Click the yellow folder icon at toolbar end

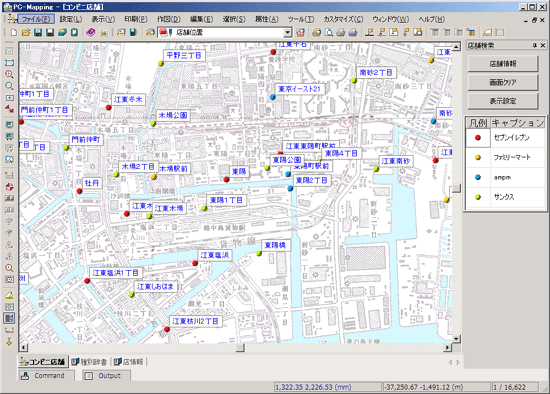[487, 33]
